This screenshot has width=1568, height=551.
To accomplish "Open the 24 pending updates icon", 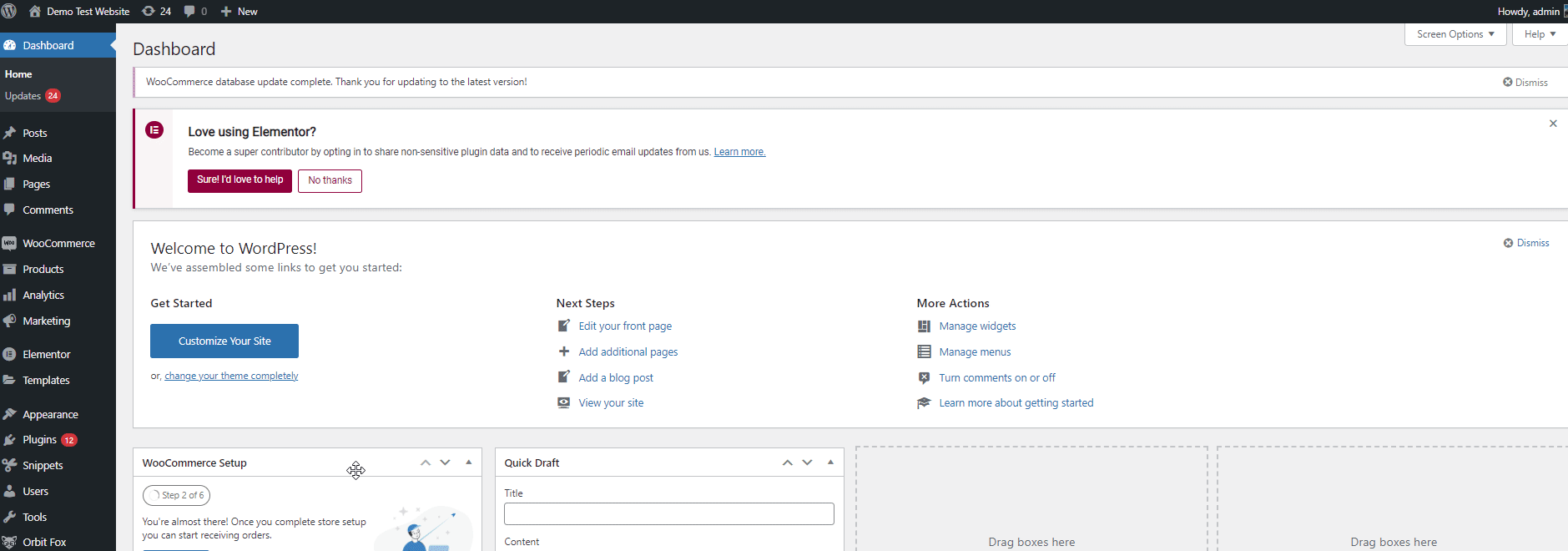I will 149,12.
